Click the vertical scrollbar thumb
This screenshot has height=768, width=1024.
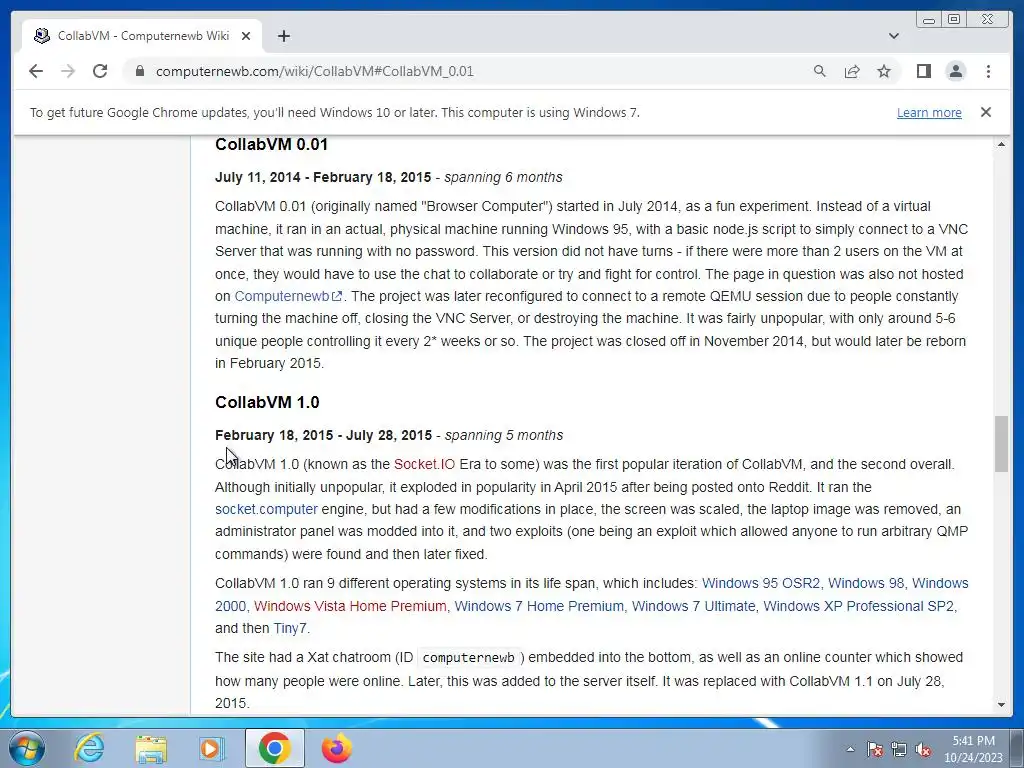[x=1001, y=444]
